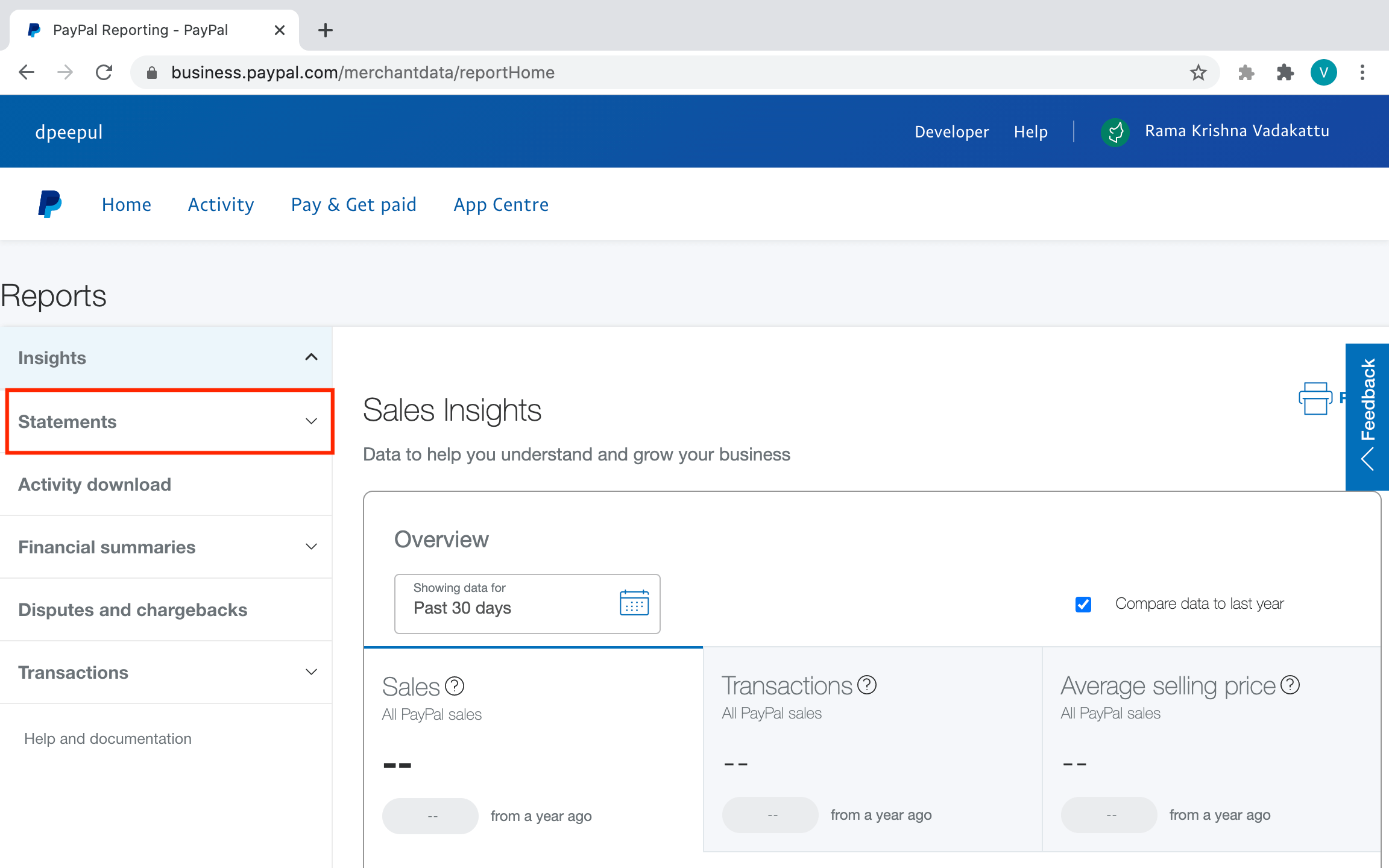This screenshot has width=1389, height=868.
Task: Click Activity download section link
Action: point(95,484)
